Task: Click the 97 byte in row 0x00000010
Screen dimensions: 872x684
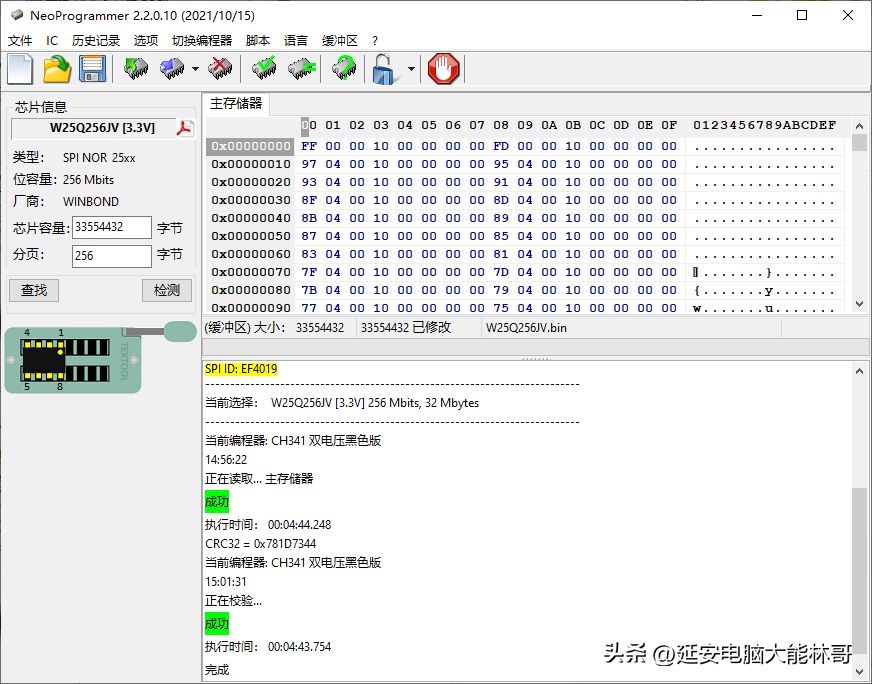Action: [x=309, y=164]
